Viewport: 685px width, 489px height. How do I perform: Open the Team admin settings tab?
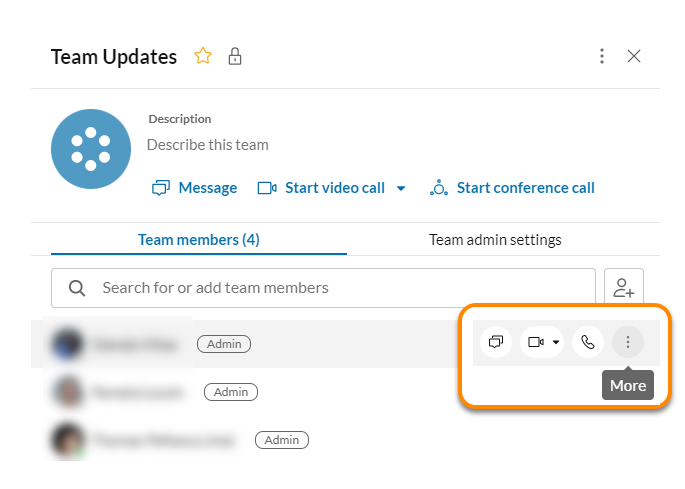click(495, 240)
